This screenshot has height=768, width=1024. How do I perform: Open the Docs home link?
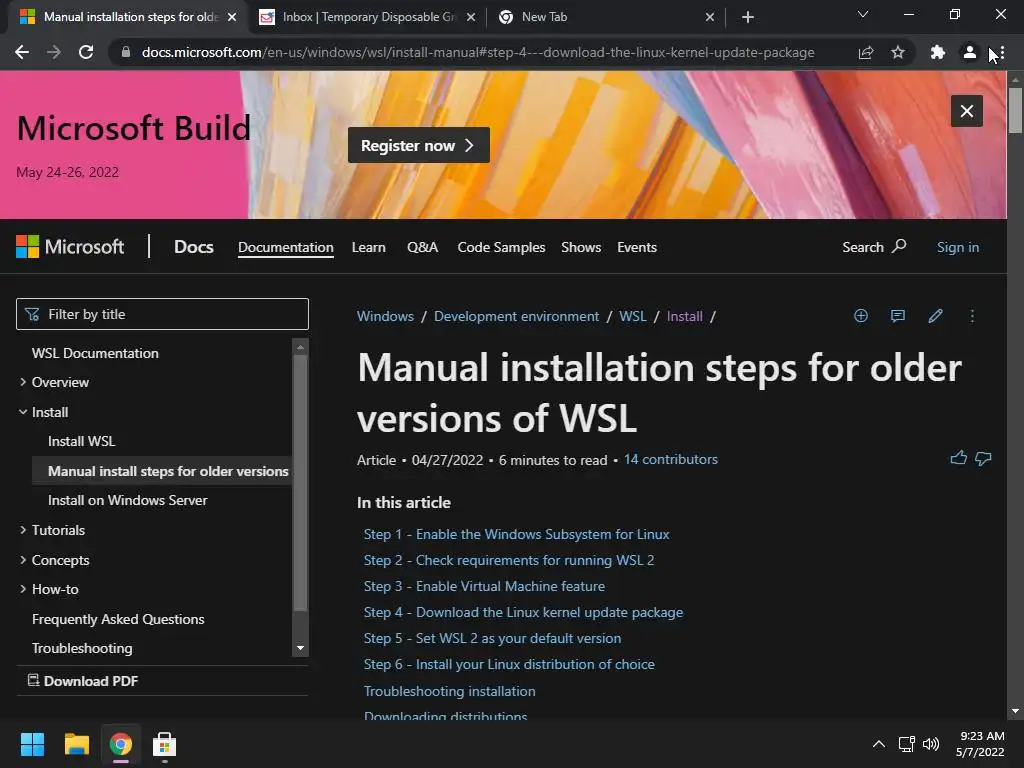tap(193, 247)
